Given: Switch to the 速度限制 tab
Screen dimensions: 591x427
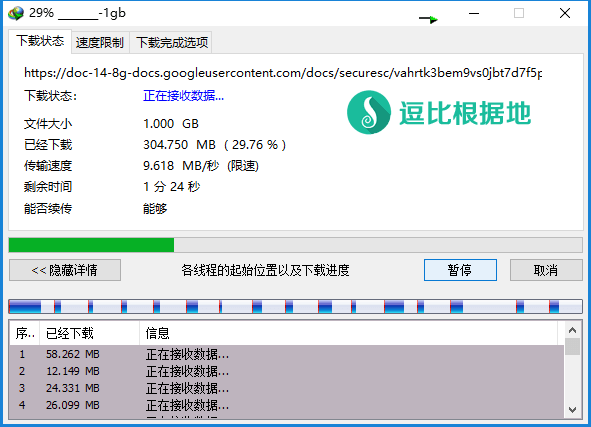Looking at the screenshot, I should [x=100, y=42].
